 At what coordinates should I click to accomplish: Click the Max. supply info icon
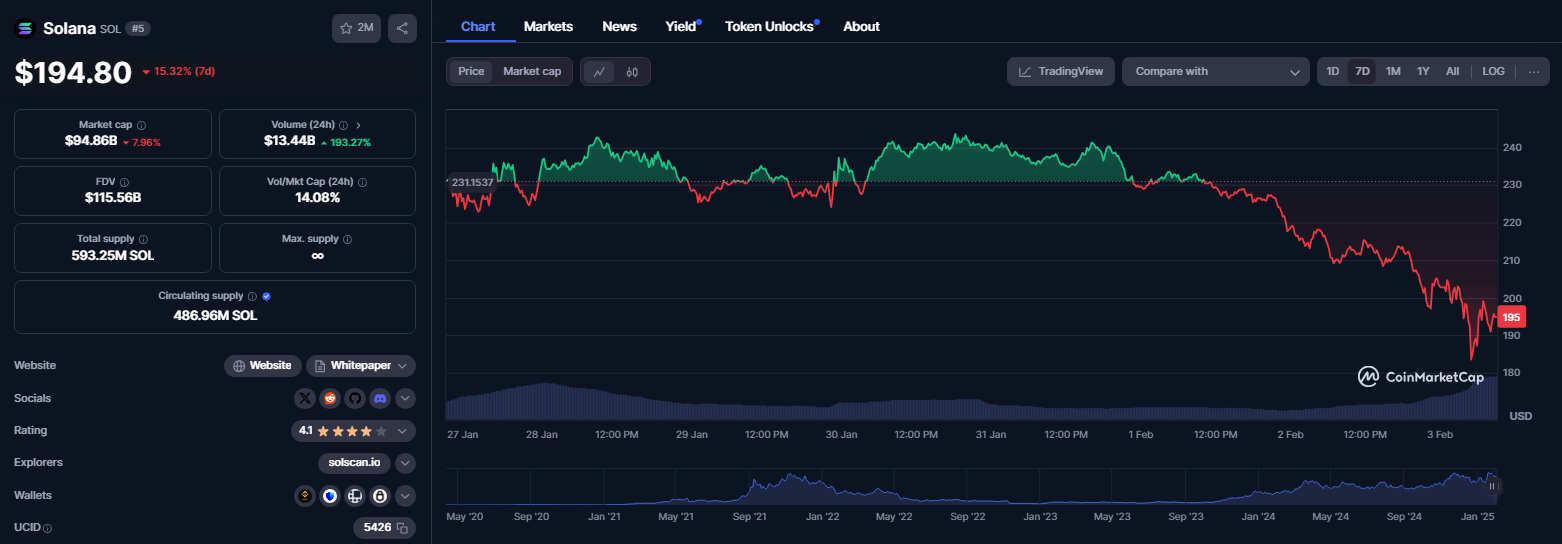tap(347, 239)
